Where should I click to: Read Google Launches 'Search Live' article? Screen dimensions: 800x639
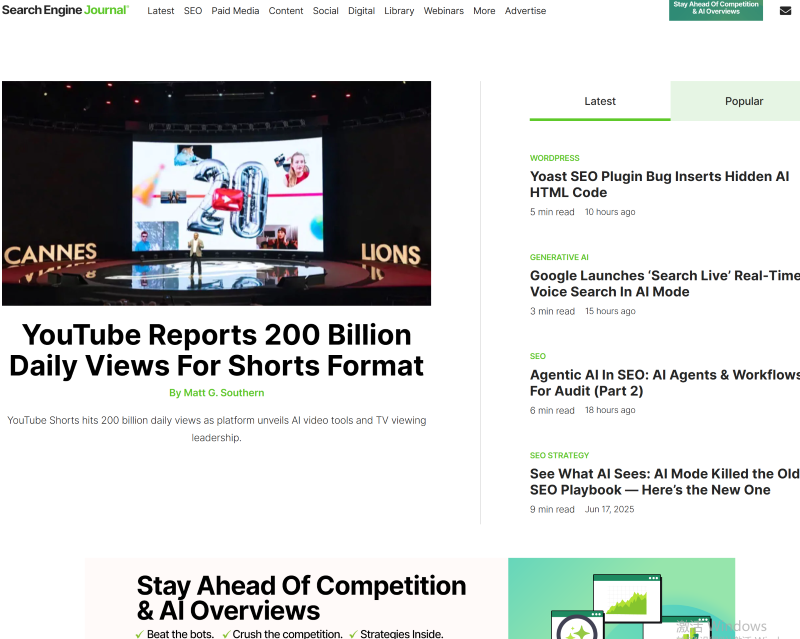point(665,283)
